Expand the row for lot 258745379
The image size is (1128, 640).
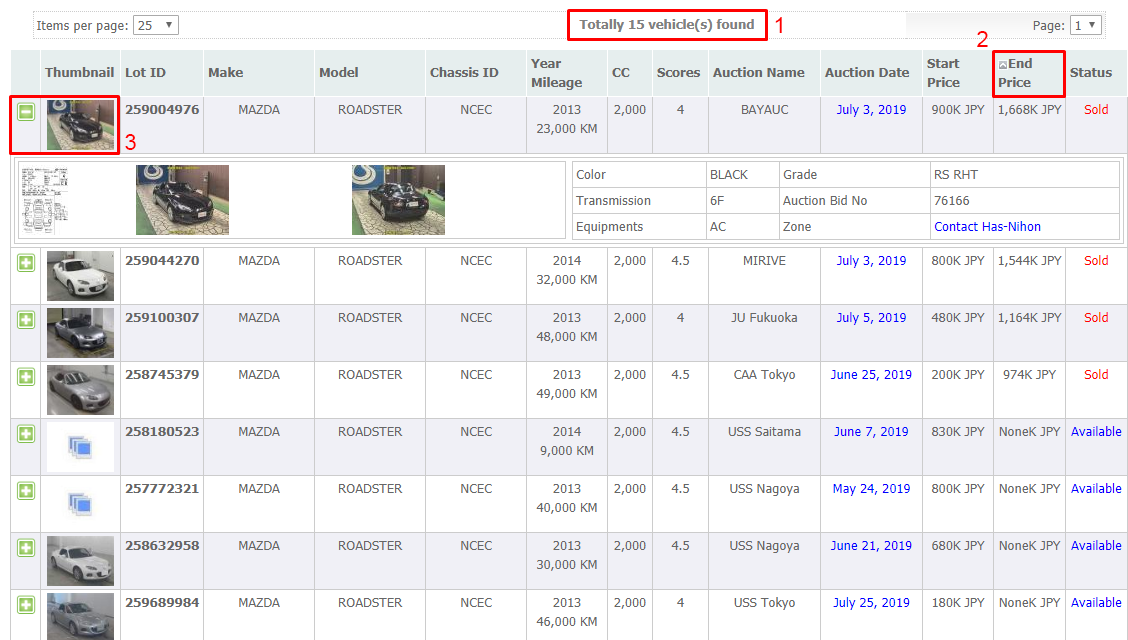click(x=26, y=377)
